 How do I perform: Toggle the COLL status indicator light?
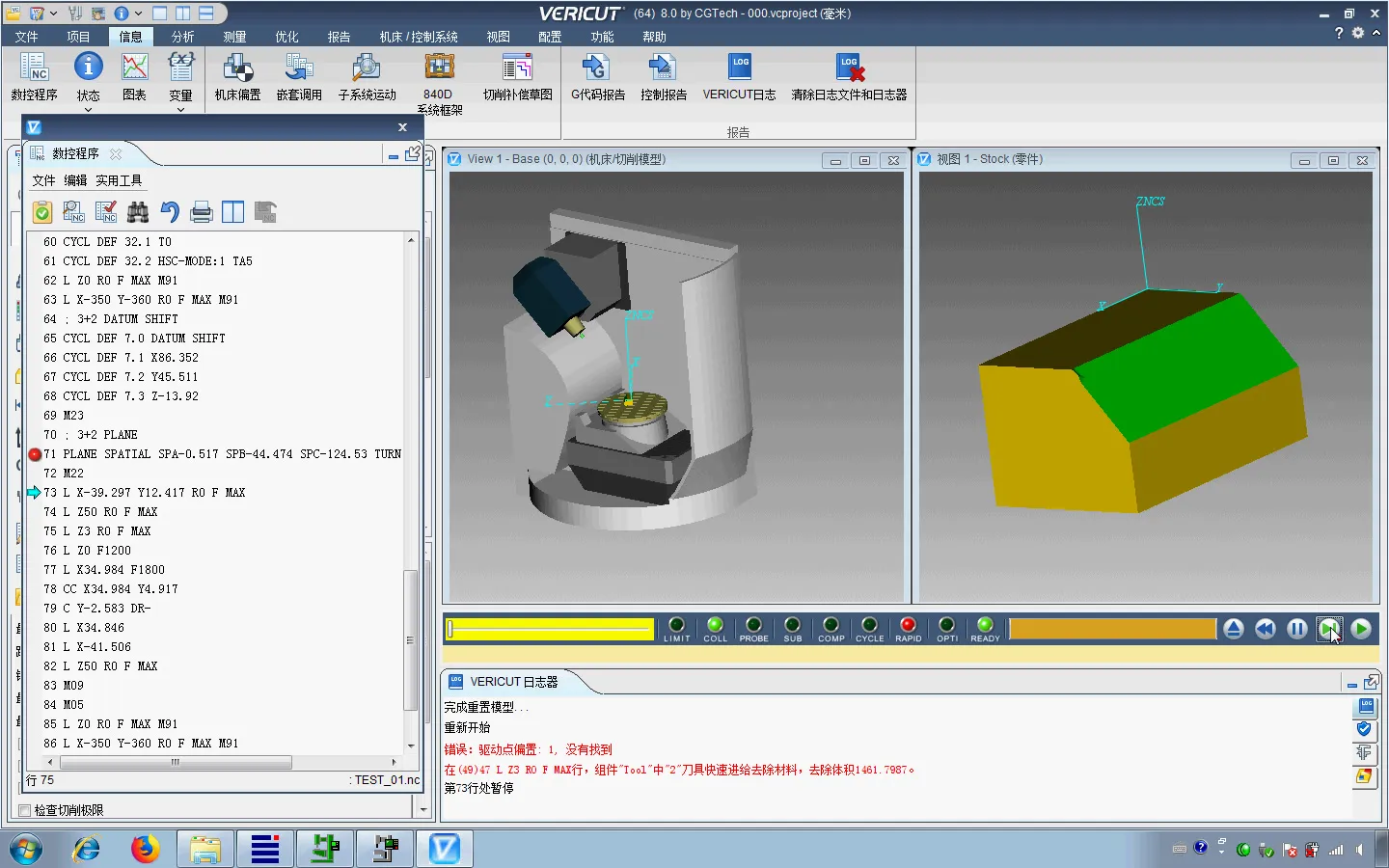tap(715, 626)
